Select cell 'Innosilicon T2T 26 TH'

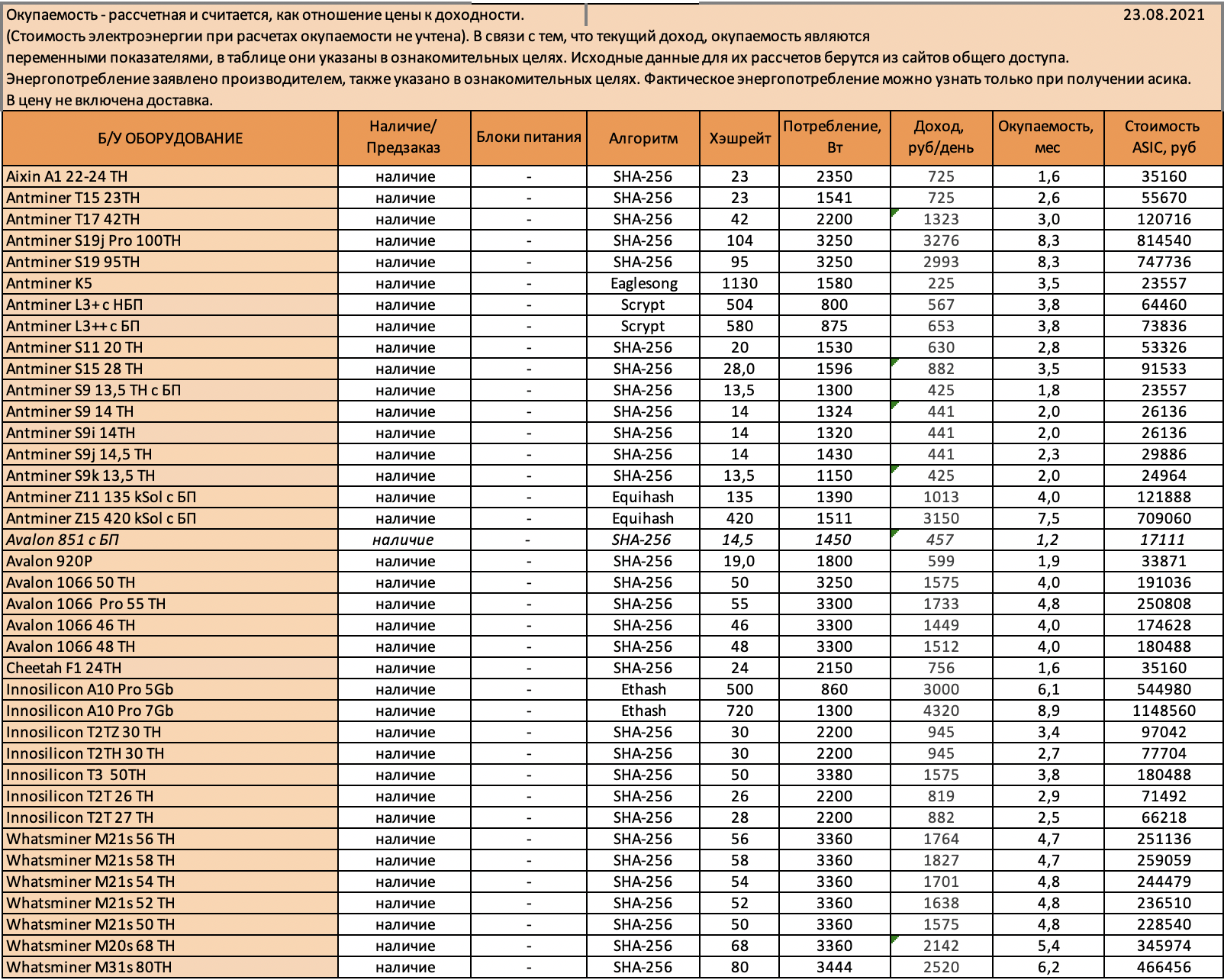coord(170,796)
